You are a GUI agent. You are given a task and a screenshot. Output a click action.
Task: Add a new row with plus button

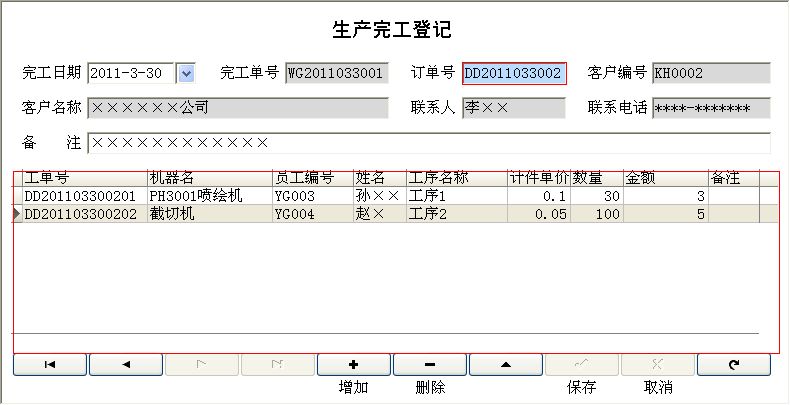point(354,365)
